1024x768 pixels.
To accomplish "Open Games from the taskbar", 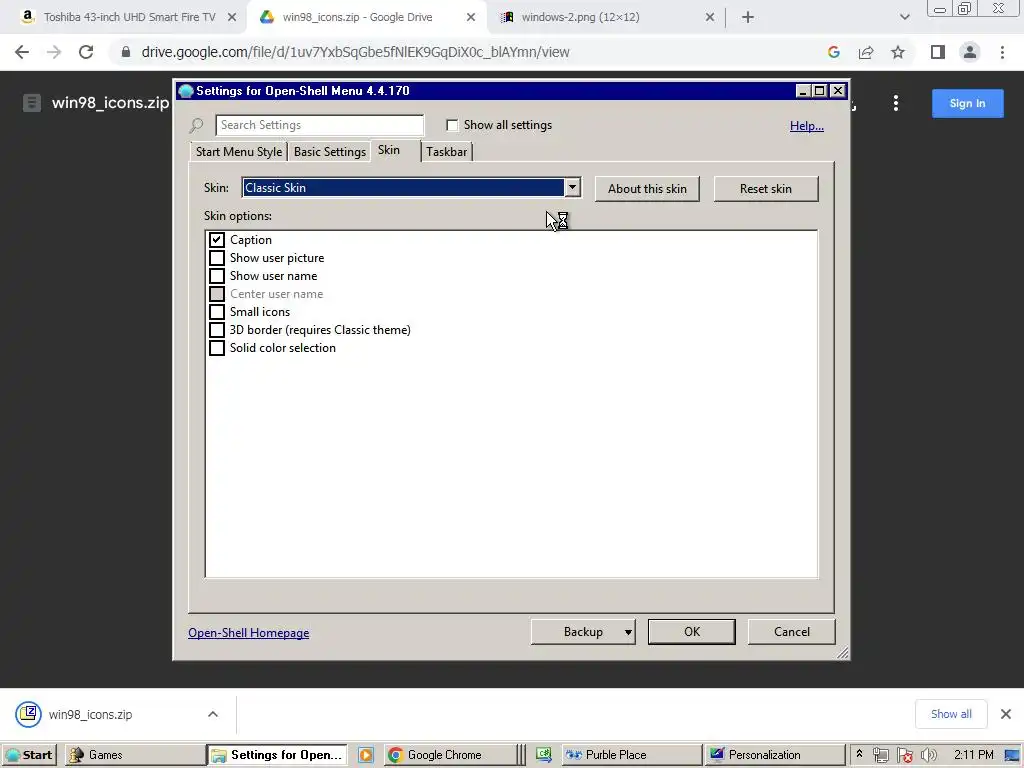I will coord(133,755).
